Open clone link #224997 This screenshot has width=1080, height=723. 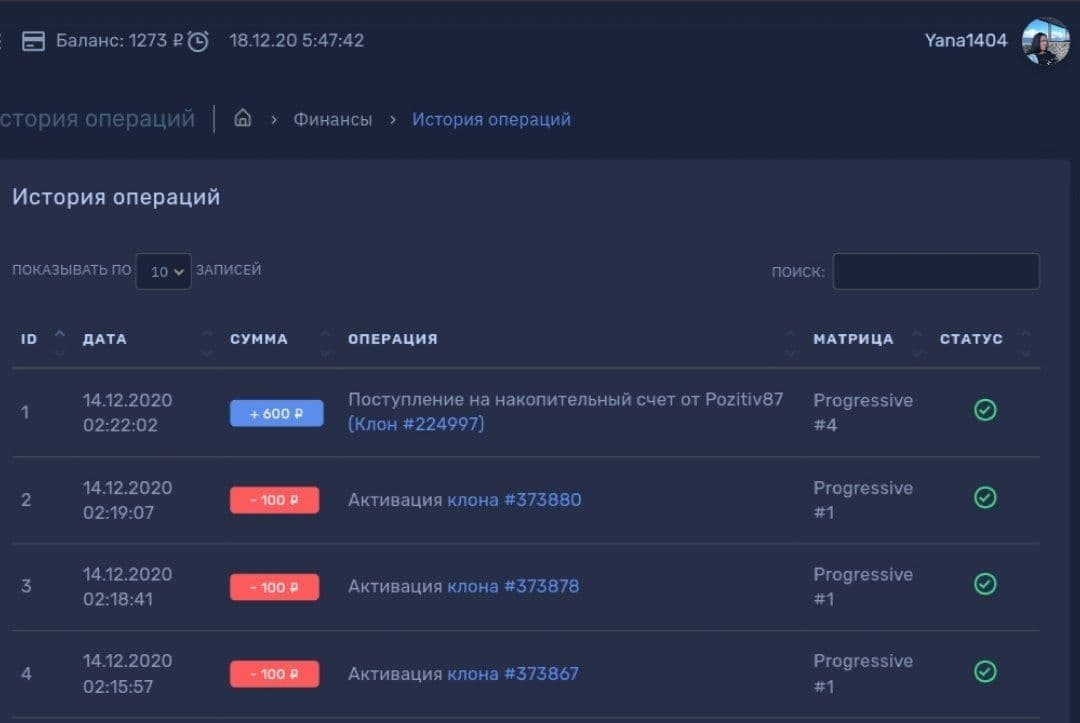pos(416,424)
